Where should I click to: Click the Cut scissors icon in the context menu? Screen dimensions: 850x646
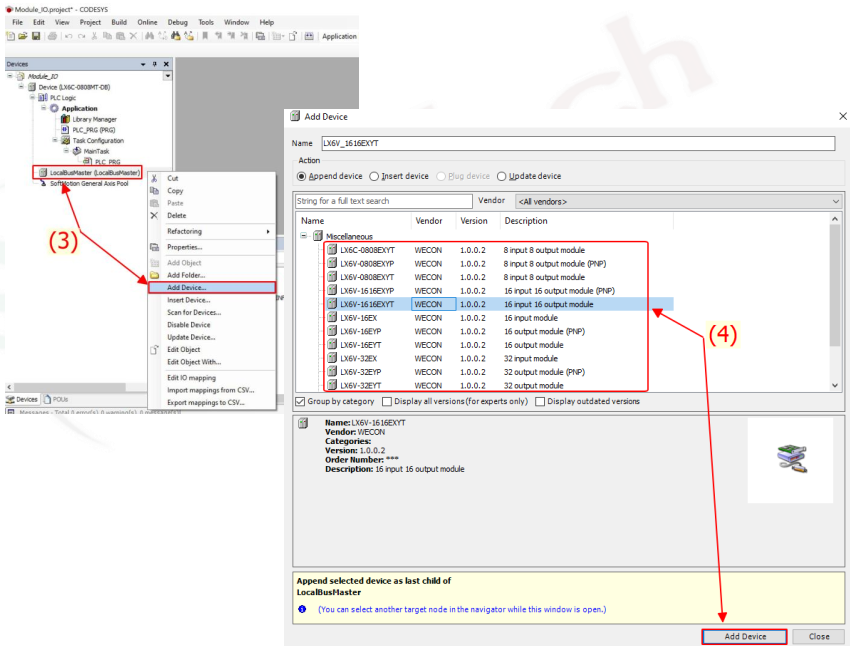[154, 178]
